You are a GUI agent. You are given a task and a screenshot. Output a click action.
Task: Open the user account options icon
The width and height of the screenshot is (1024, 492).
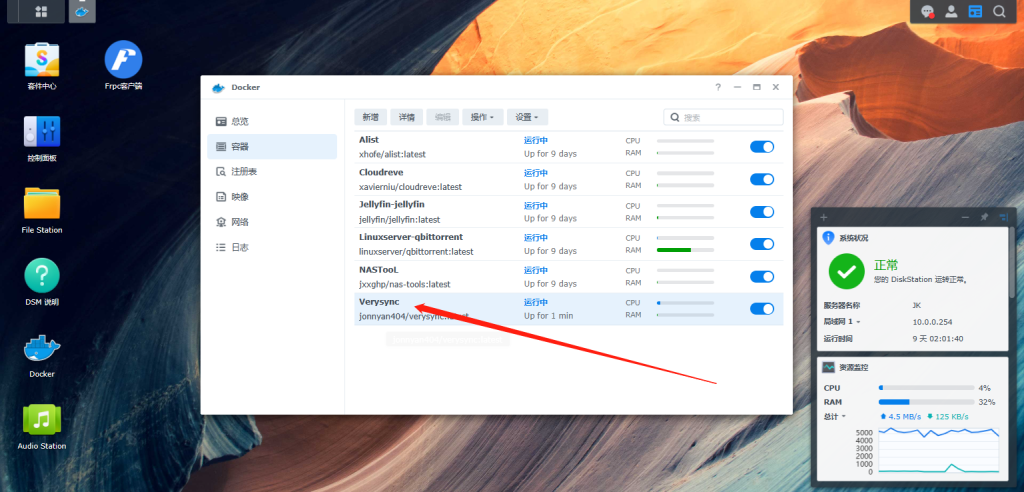[952, 12]
